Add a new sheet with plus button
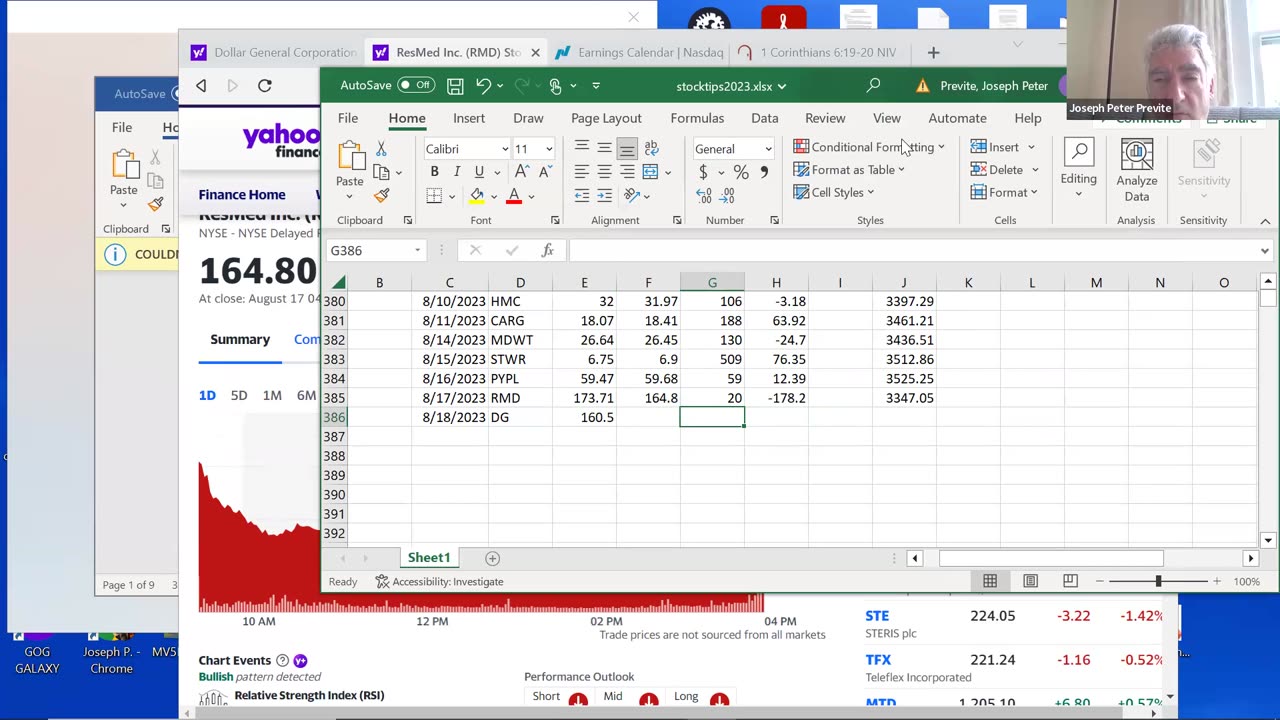The width and height of the screenshot is (1280, 720). click(x=492, y=558)
